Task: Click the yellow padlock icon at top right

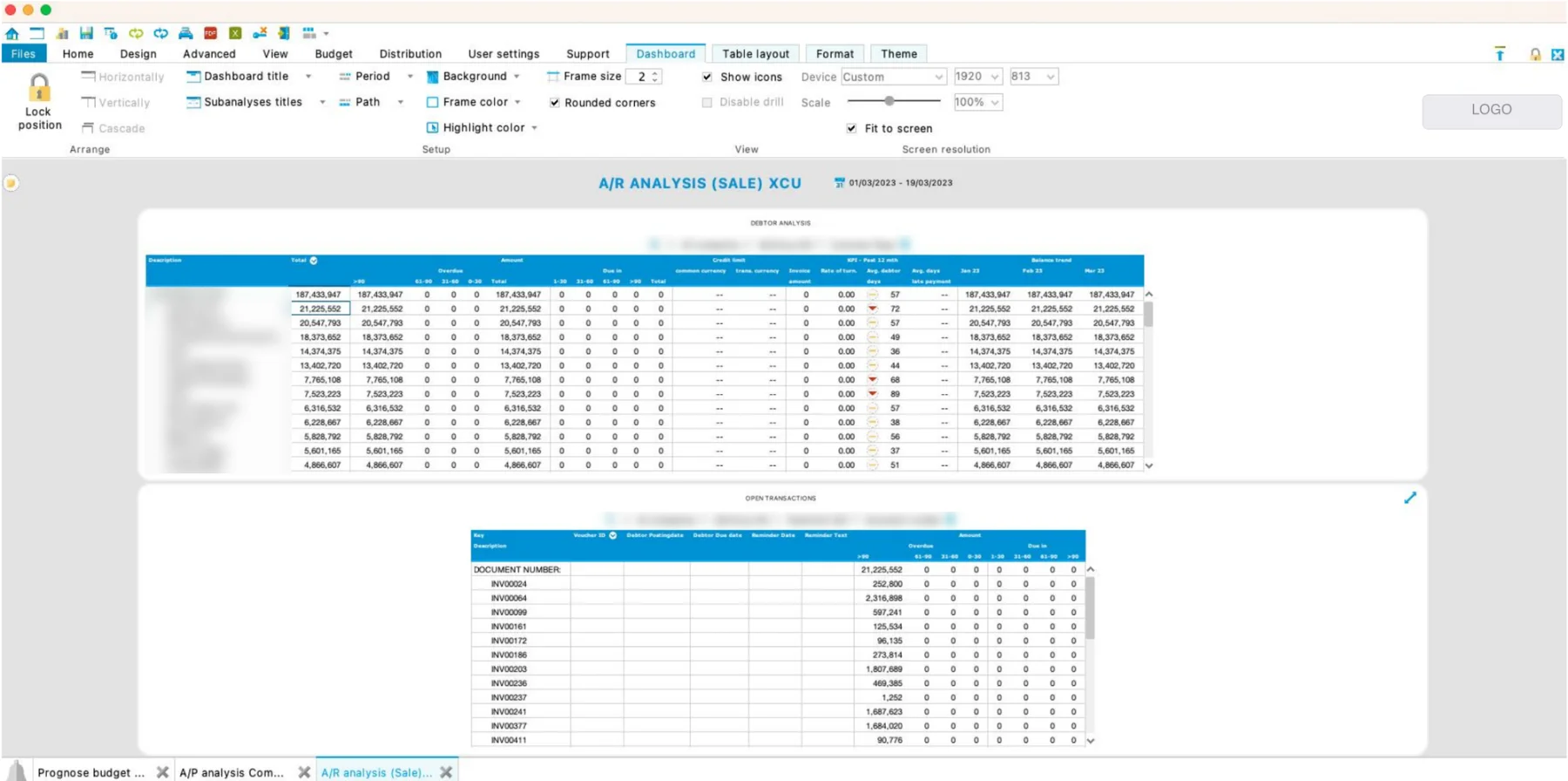Action: 1535,54
